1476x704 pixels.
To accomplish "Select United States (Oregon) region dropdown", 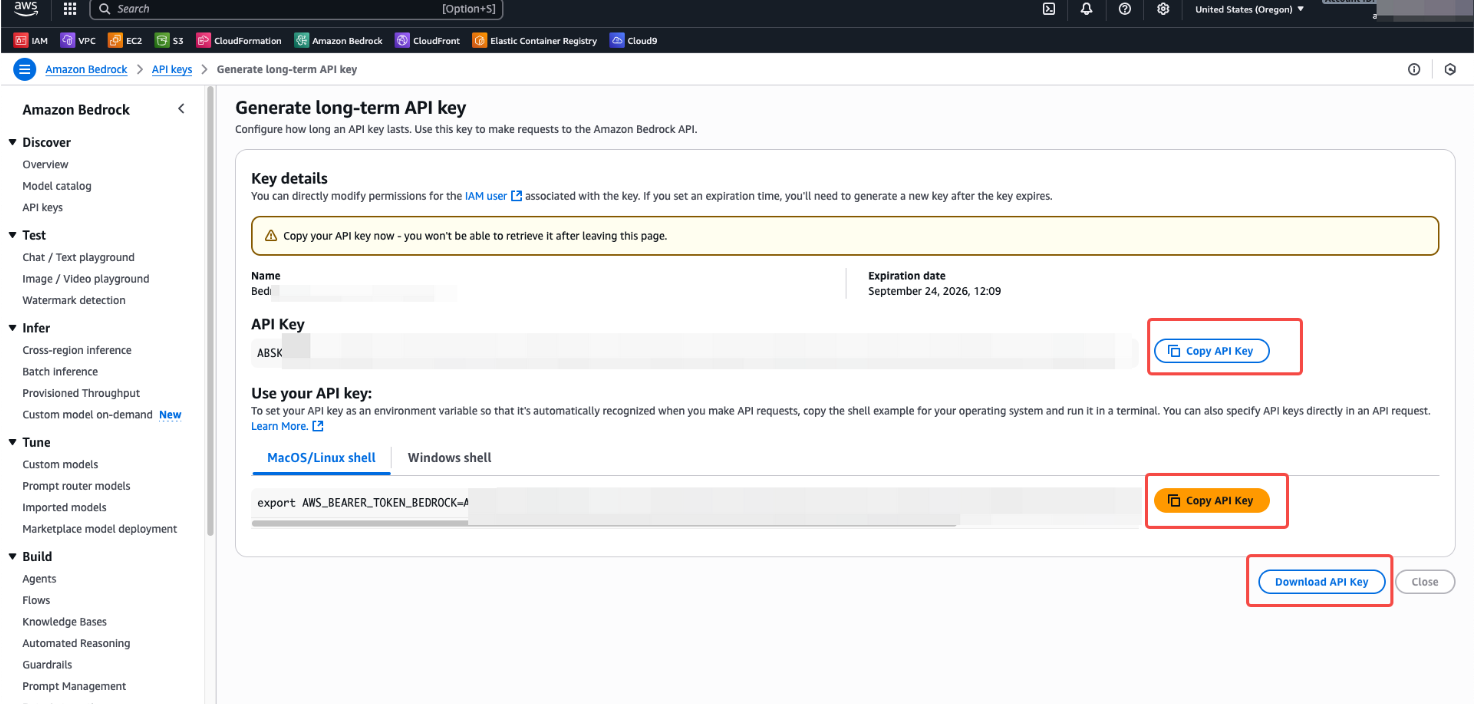I will pyautogui.click(x=1250, y=9).
